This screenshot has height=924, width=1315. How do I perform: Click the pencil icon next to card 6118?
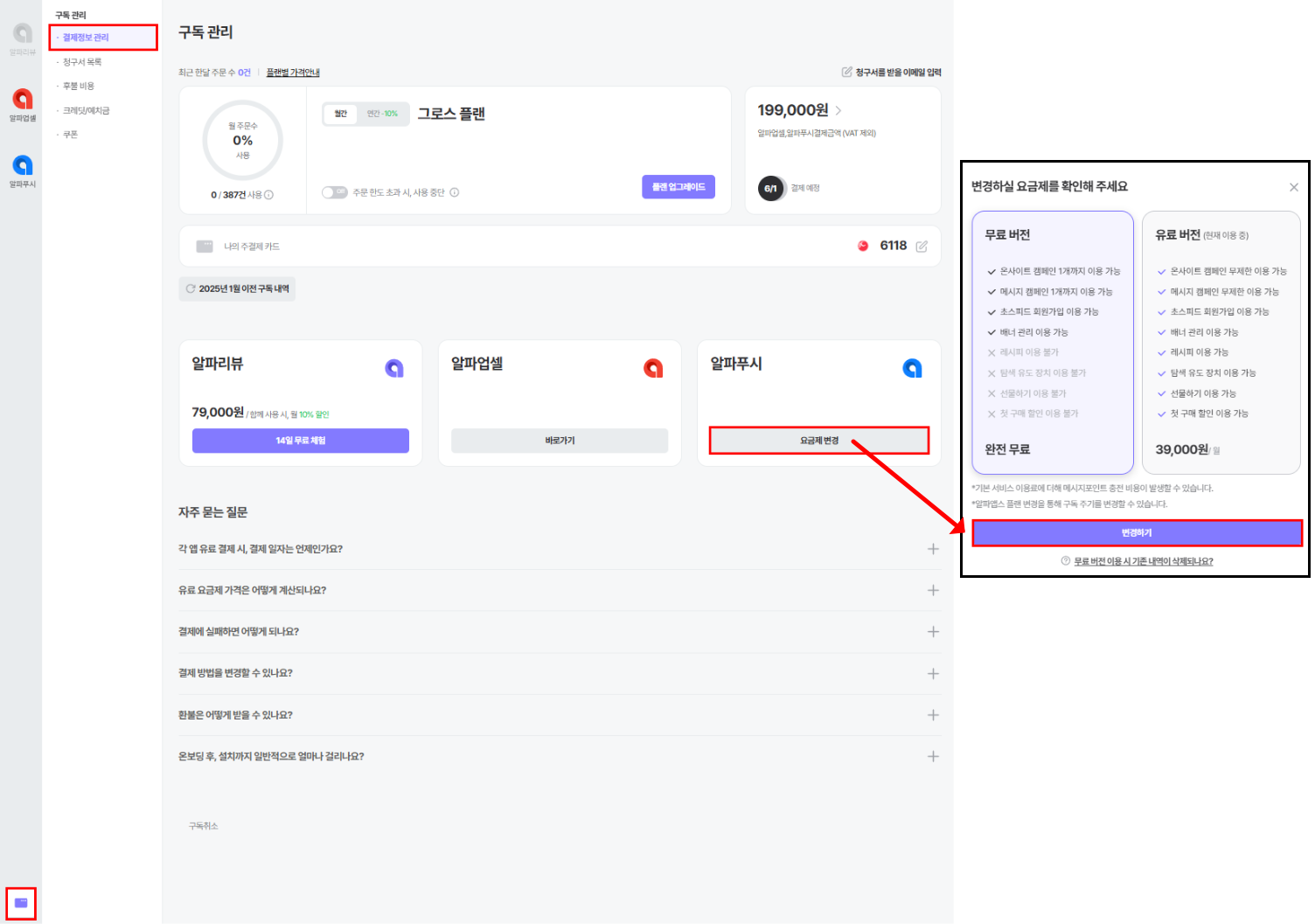point(922,247)
